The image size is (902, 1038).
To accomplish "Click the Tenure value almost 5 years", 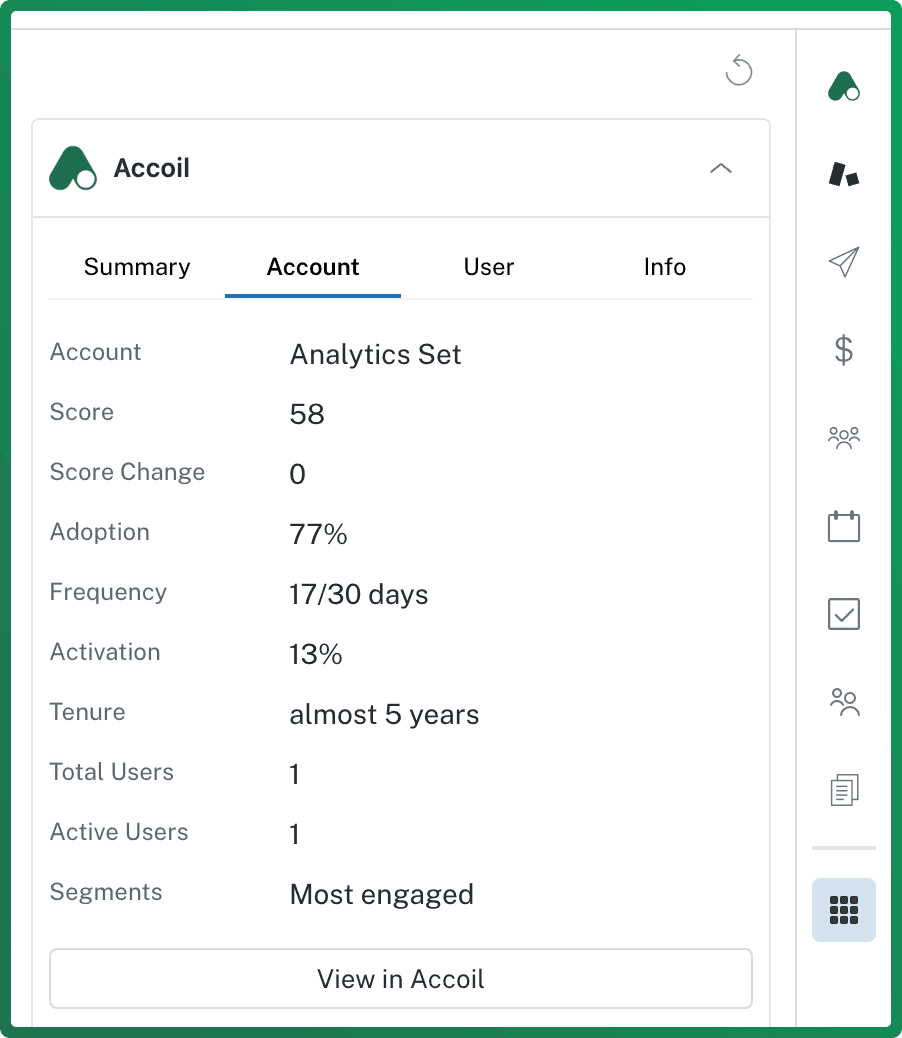I will 384,714.
